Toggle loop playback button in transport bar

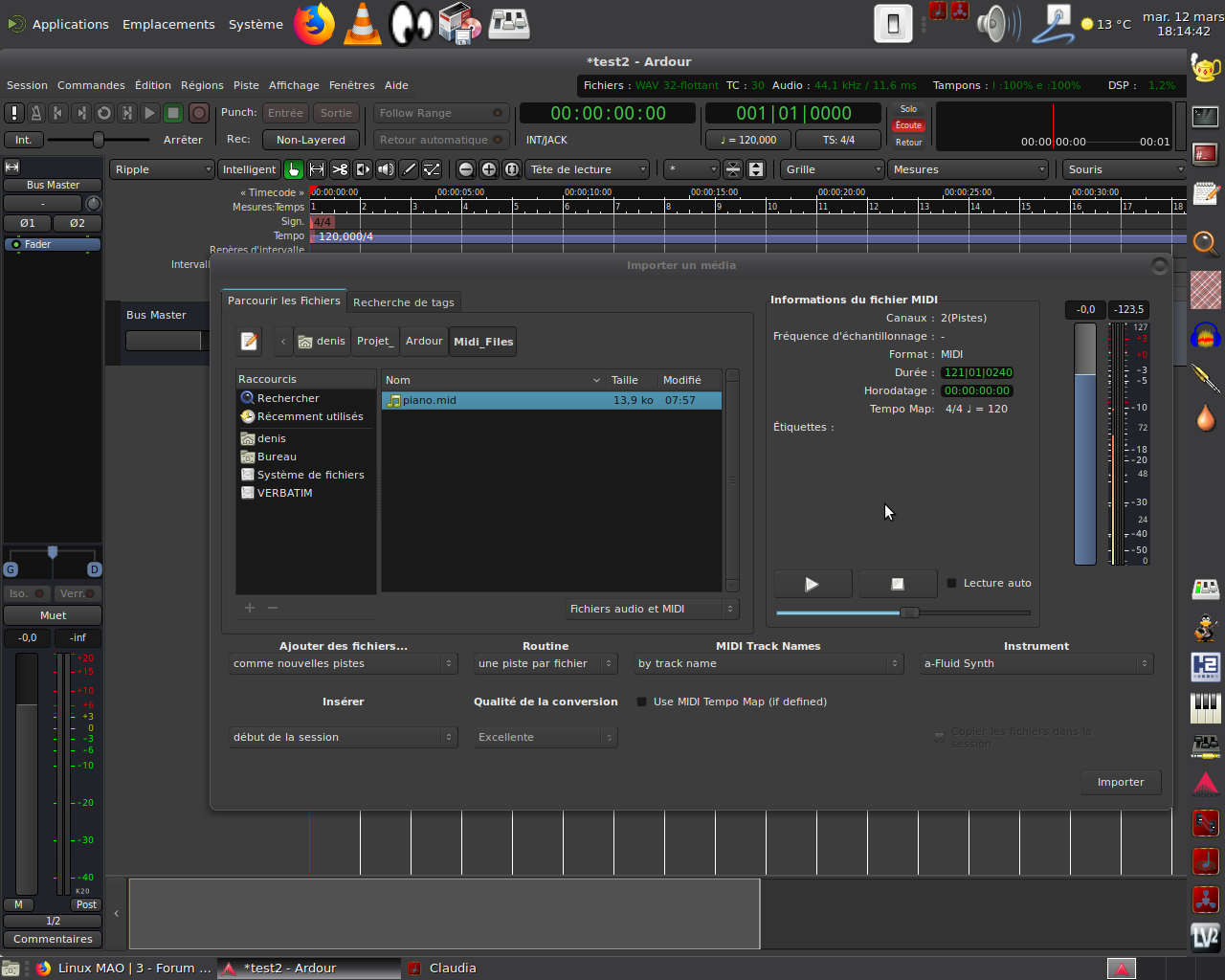pos(104,113)
